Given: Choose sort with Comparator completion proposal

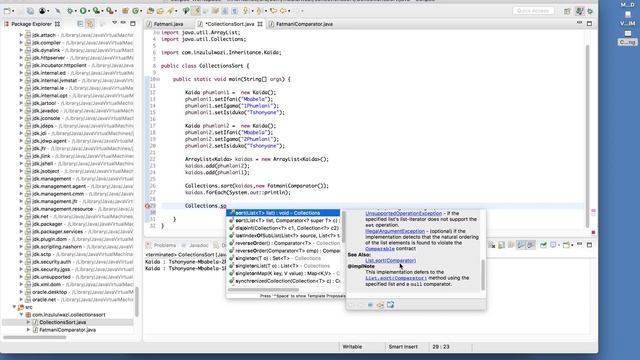Looking at the screenshot, I should click(284, 220).
